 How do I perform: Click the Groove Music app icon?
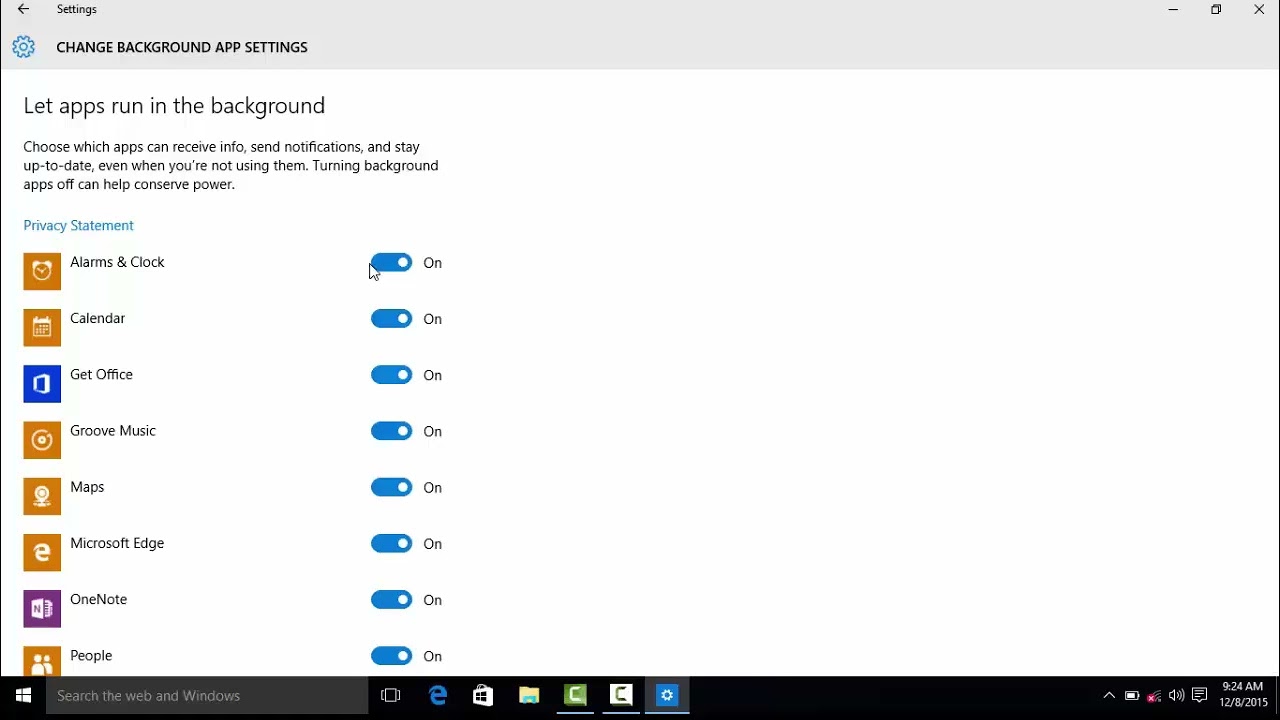42,439
